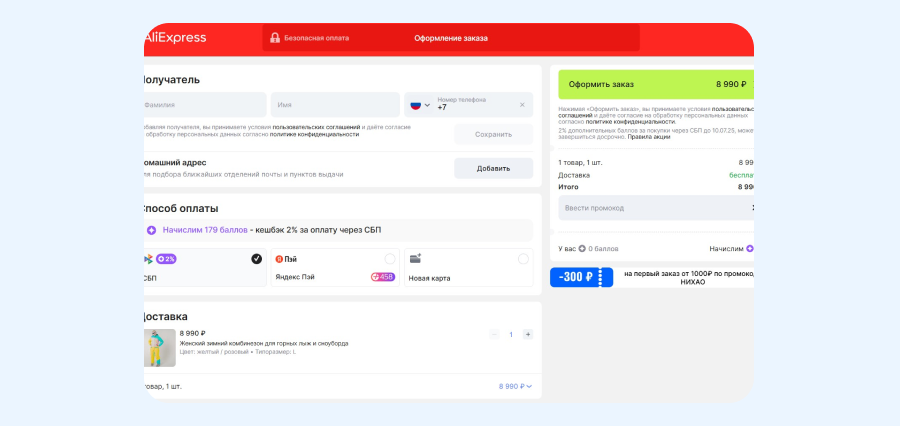Click the Сохранить button

click(494, 134)
